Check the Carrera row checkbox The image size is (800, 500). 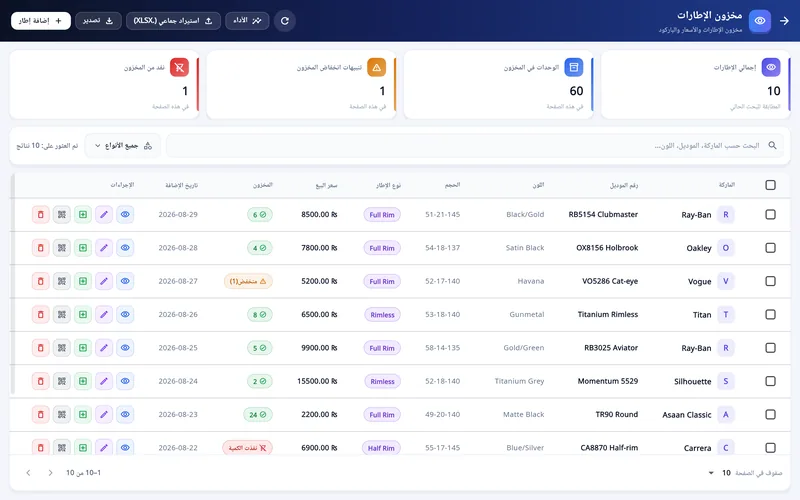770,448
